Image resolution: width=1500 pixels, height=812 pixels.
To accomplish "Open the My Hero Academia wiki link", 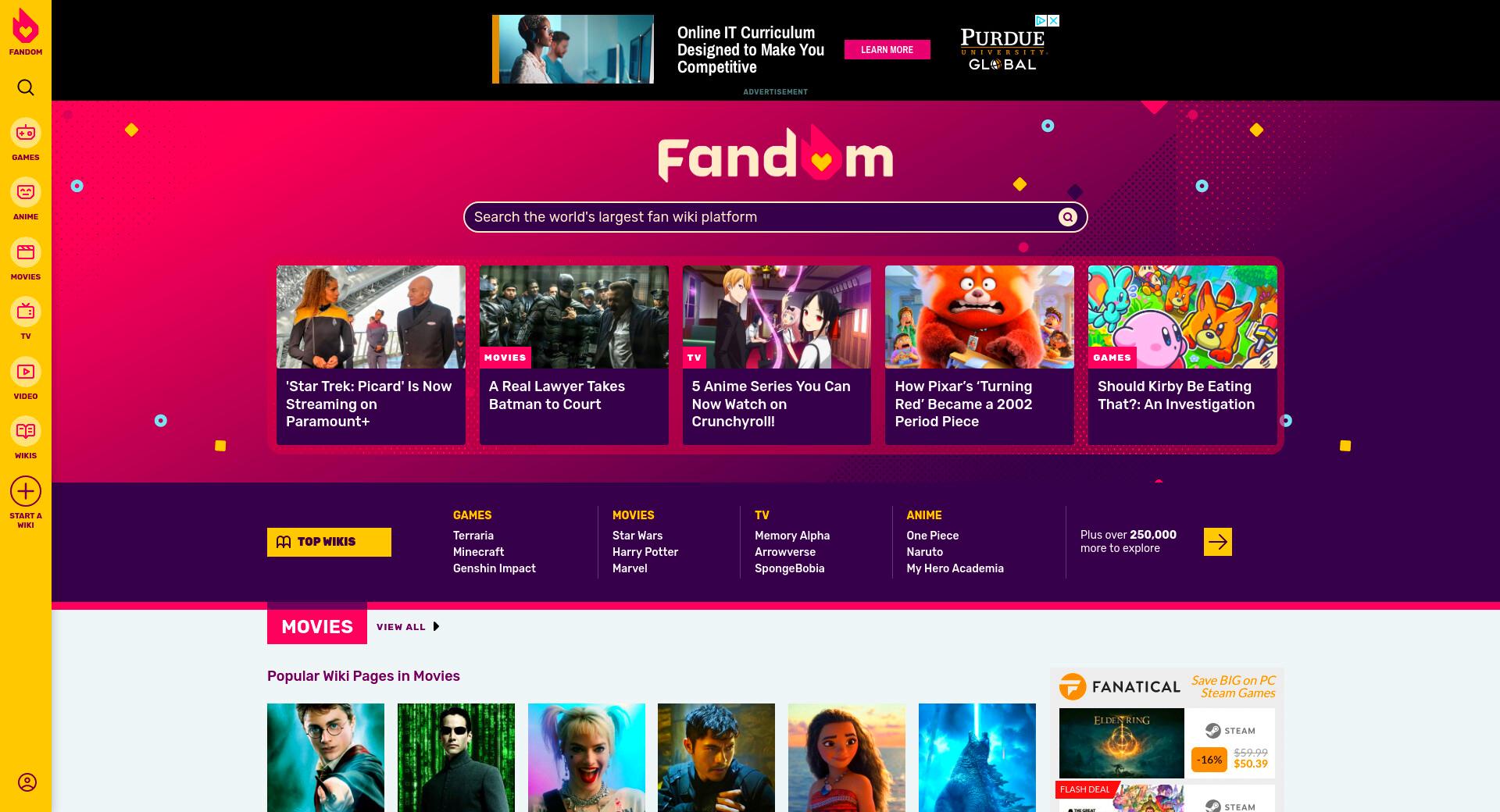I will pyautogui.click(x=955, y=568).
